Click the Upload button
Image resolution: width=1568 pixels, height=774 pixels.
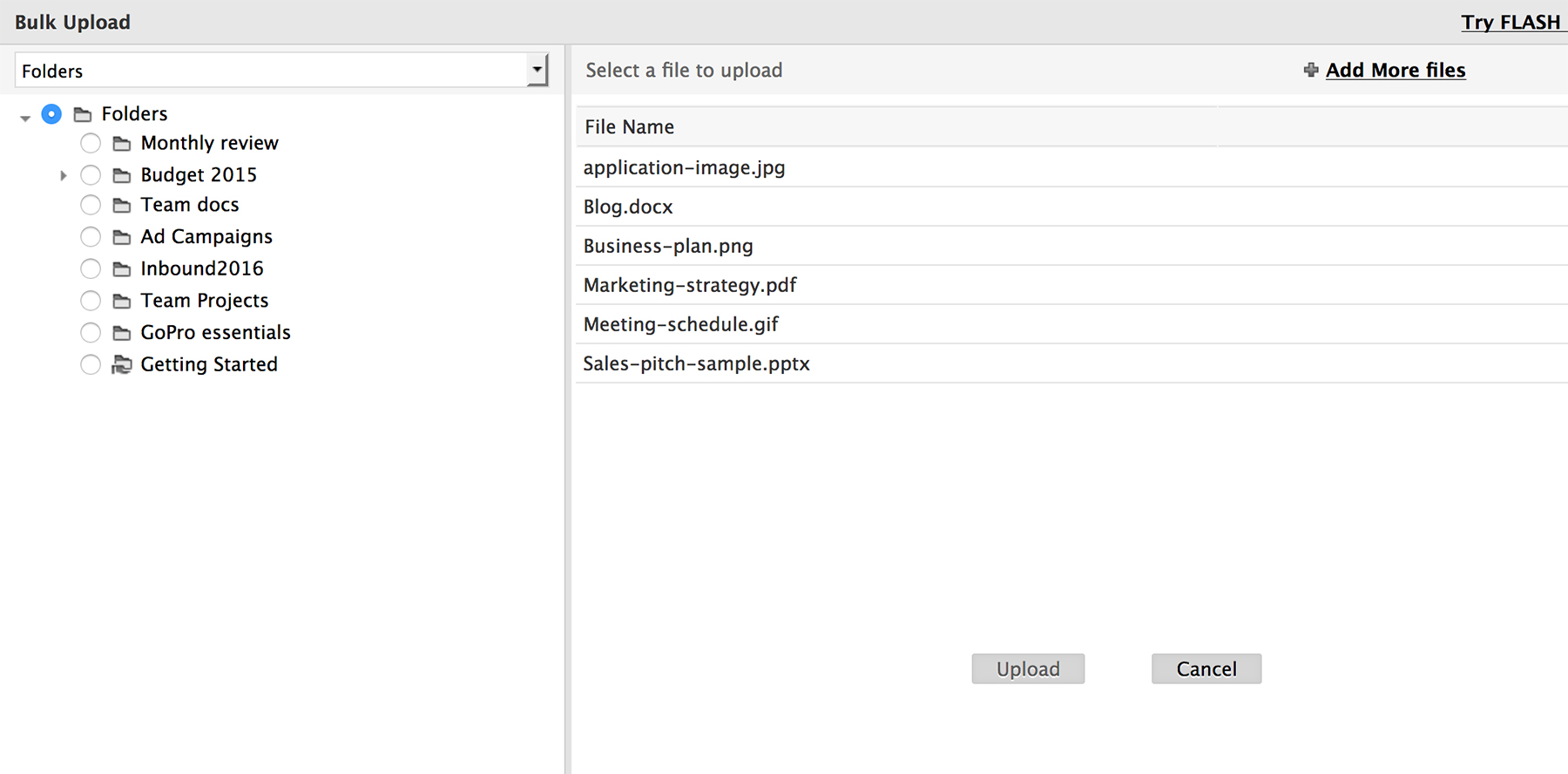point(1028,669)
